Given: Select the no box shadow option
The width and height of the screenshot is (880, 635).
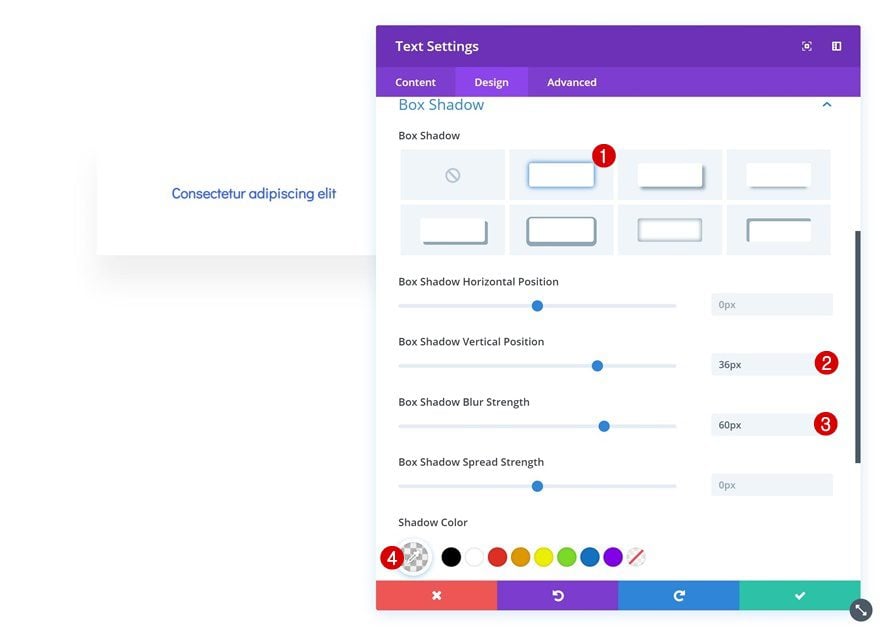Looking at the screenshot, I should click(452, 175).
